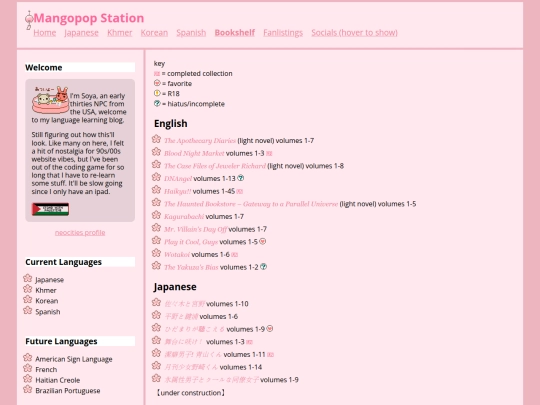Click the hiatus icon beside The Yakuza's Bias
The width and height of the screenshot is (540, 405).
pos(263,267)
